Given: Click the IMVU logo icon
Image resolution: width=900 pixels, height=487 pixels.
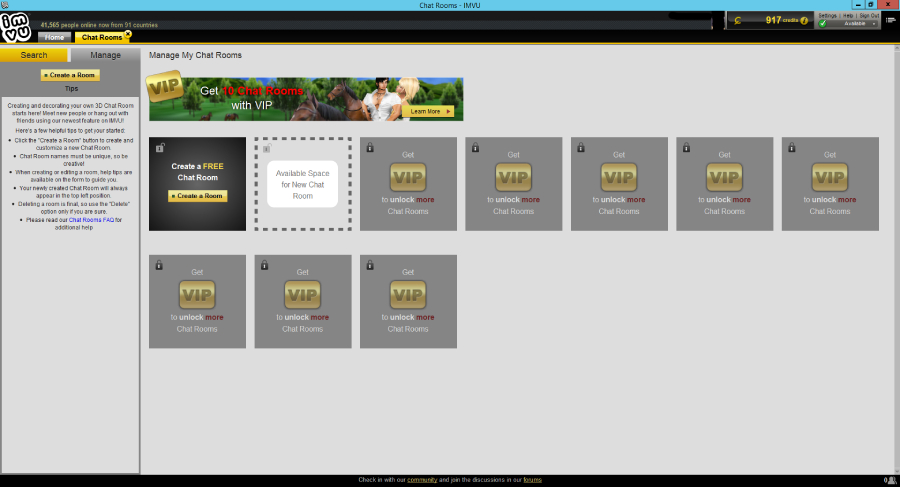Looking at the screenshot, I should coord(16,27).
